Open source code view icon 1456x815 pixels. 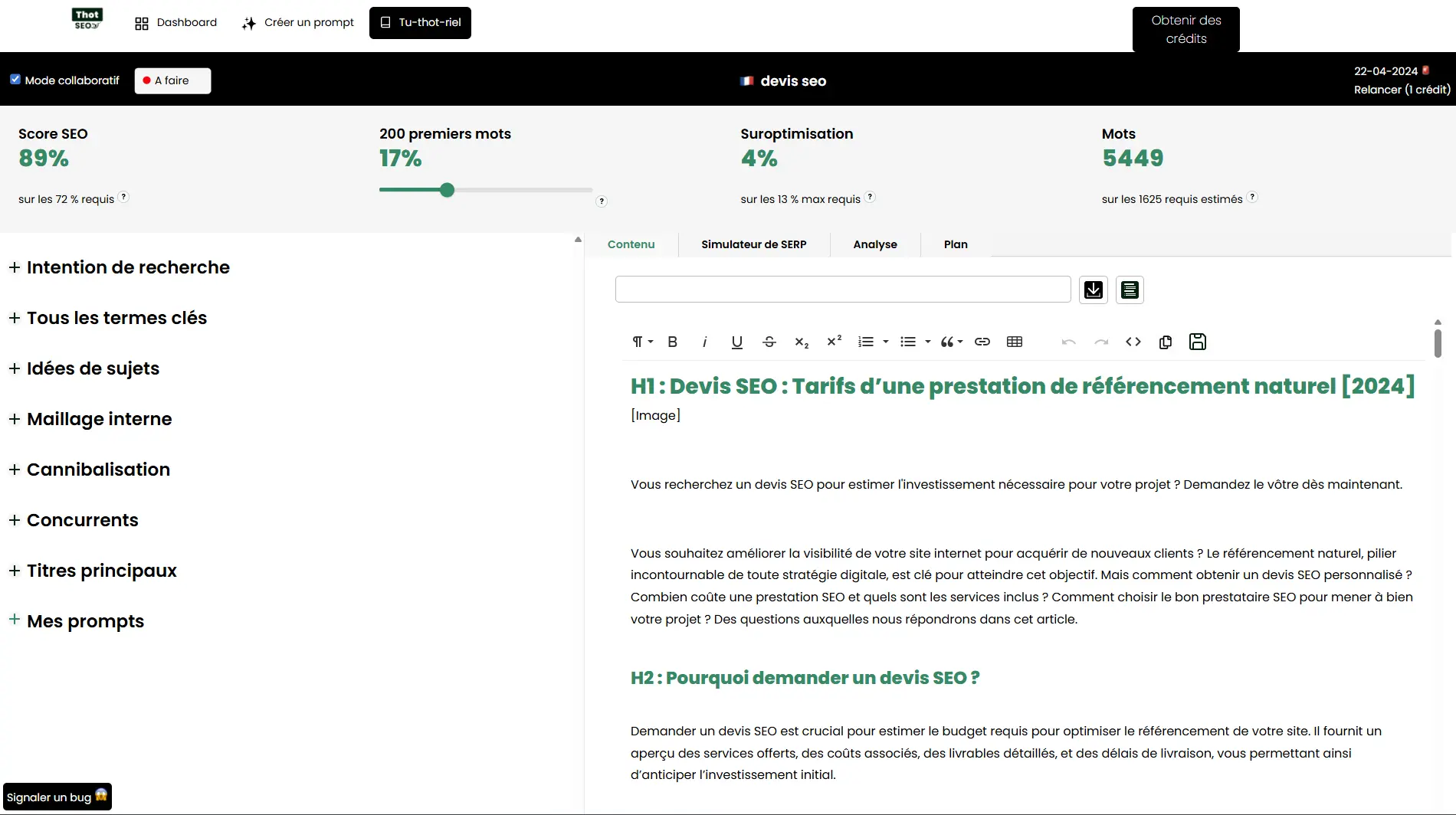coord(1133,342)
